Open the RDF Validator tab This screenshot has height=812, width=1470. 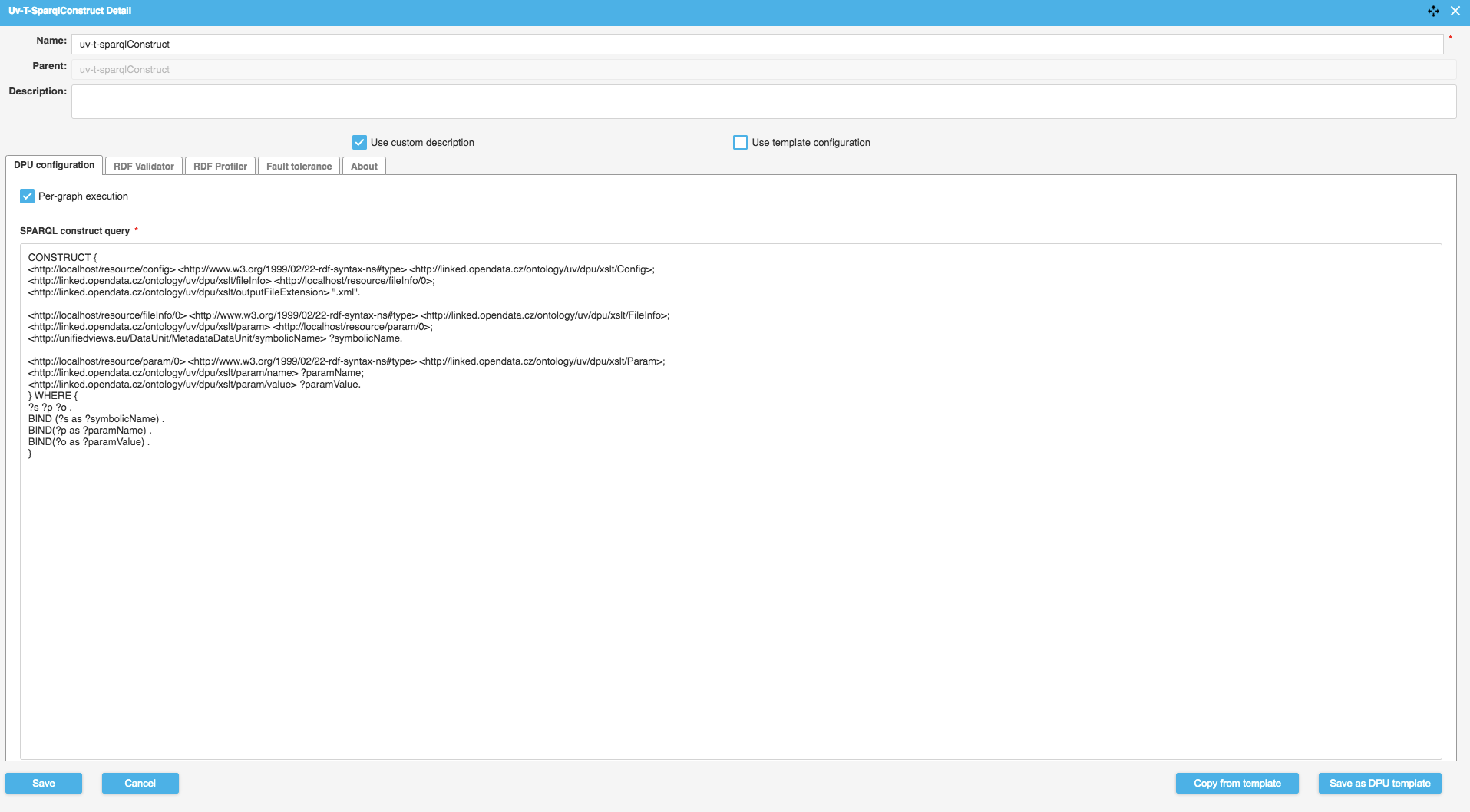coord(144,167)
